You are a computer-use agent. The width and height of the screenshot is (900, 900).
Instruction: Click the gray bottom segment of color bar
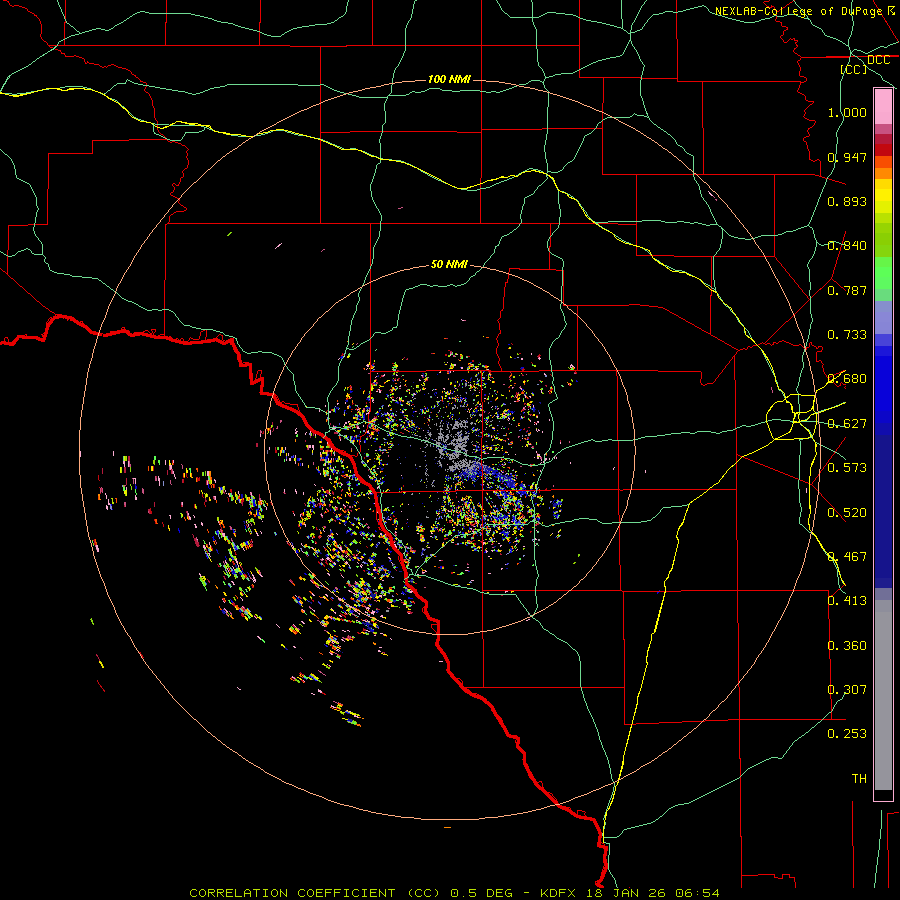pos(883,695)
